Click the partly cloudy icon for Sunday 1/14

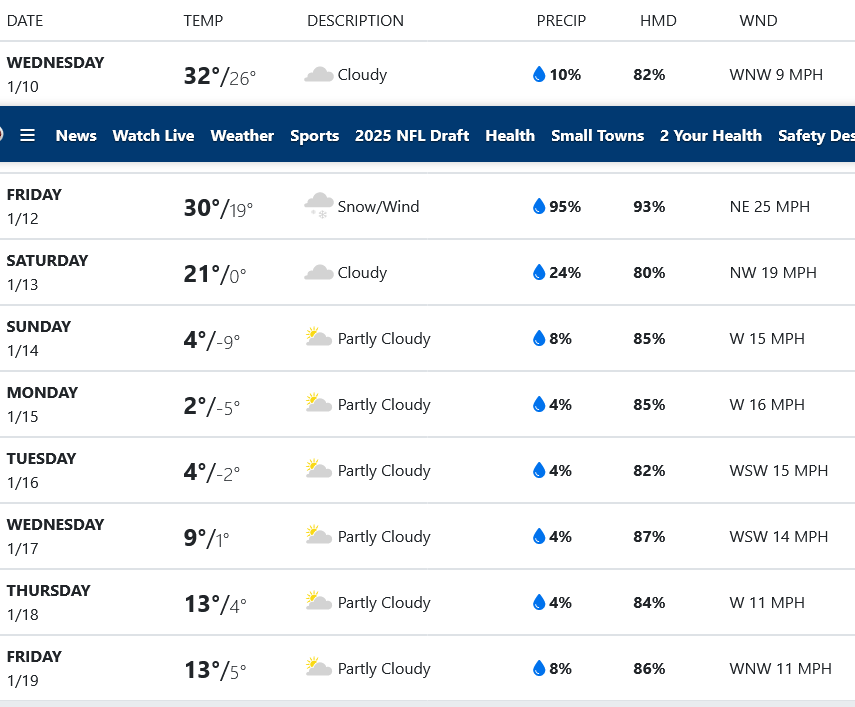coord(319,338)
